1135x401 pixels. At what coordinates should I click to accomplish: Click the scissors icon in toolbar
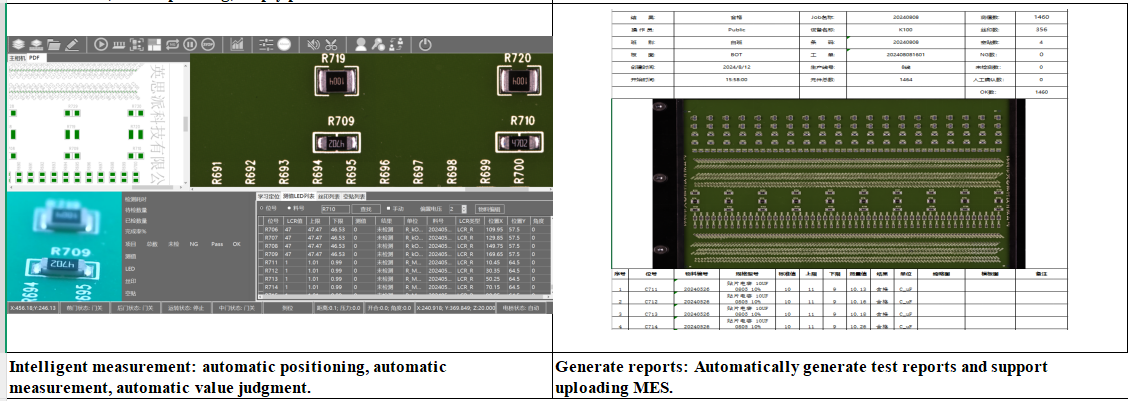coord(333,44)
